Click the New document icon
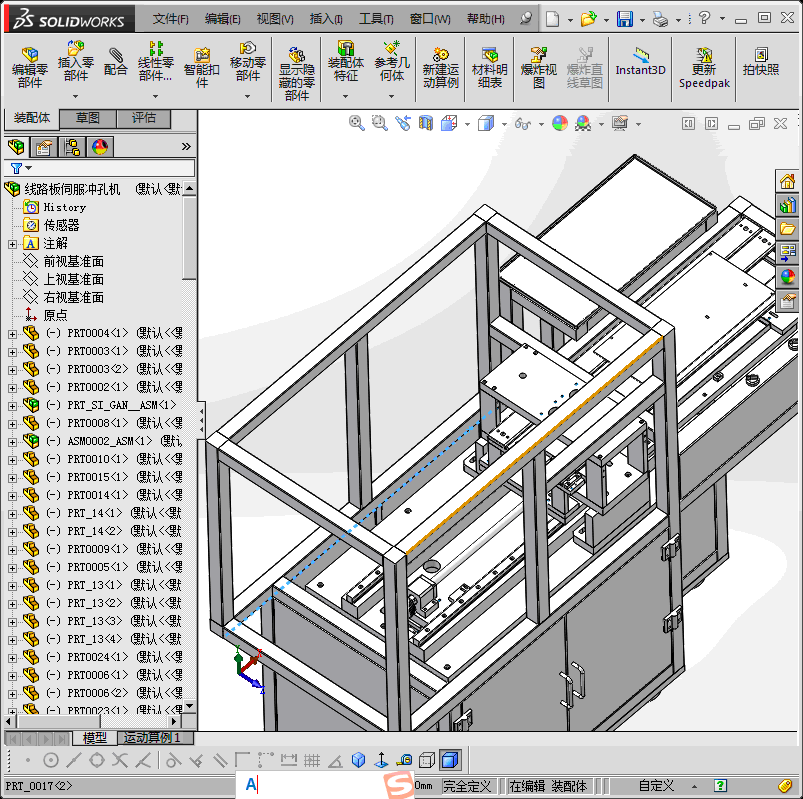Image resolution: width=803 pixels, height=799 pixels. pos(552,19)
